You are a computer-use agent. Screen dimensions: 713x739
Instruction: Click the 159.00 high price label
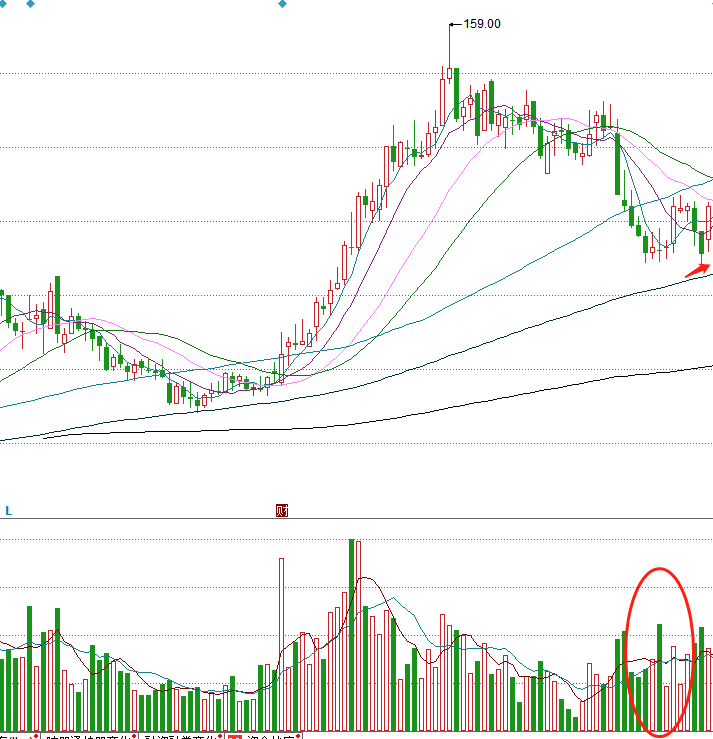click(x=482, y=24)
